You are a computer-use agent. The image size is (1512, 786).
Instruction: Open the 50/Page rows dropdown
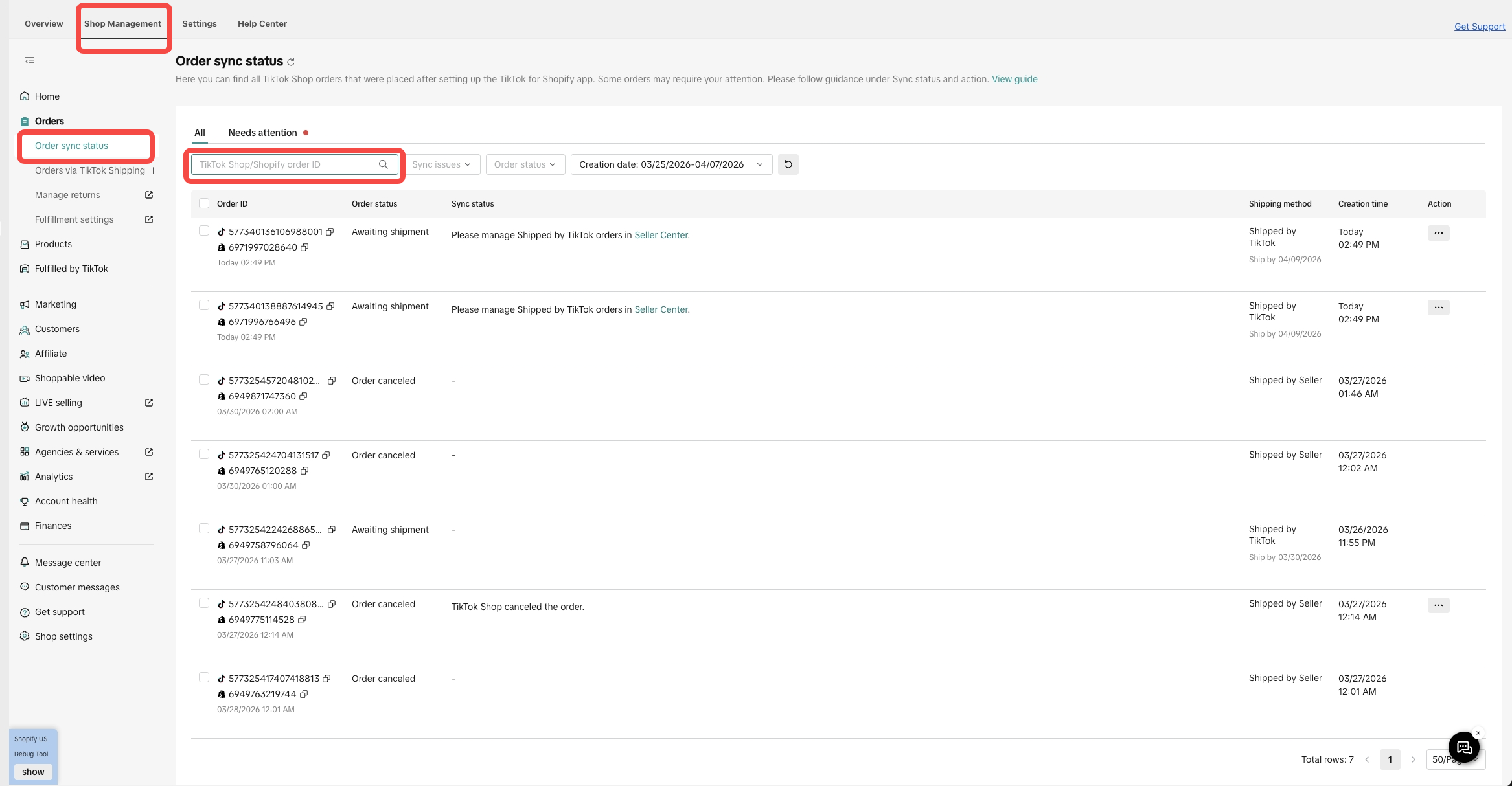tap(1456, 759)
